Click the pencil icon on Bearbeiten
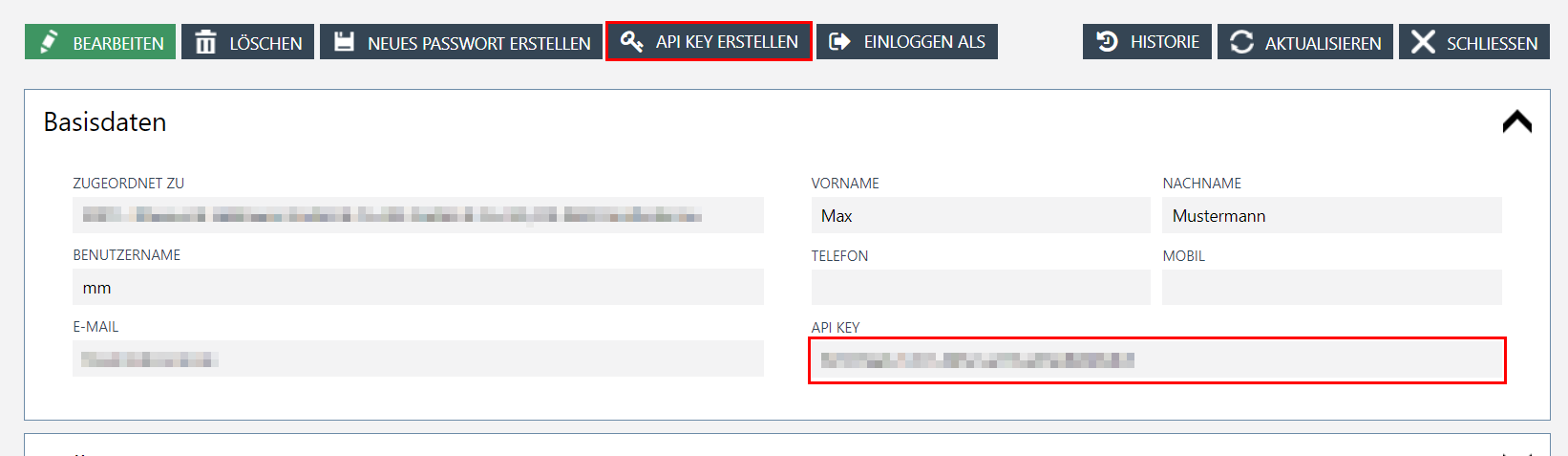The height and width of the screenshot is (456, 1568). [x=49, y=42]
